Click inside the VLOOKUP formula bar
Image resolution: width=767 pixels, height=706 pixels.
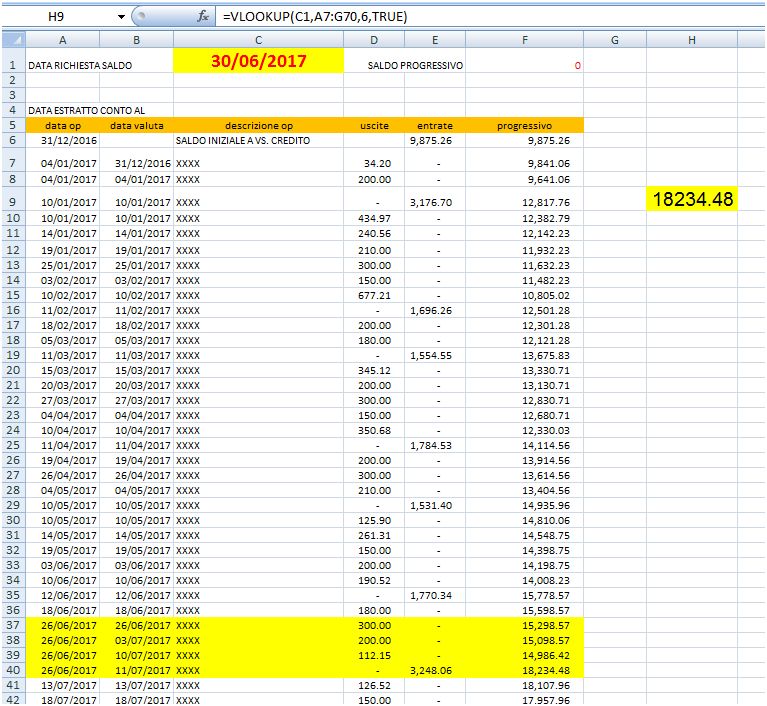coord(489,17)
